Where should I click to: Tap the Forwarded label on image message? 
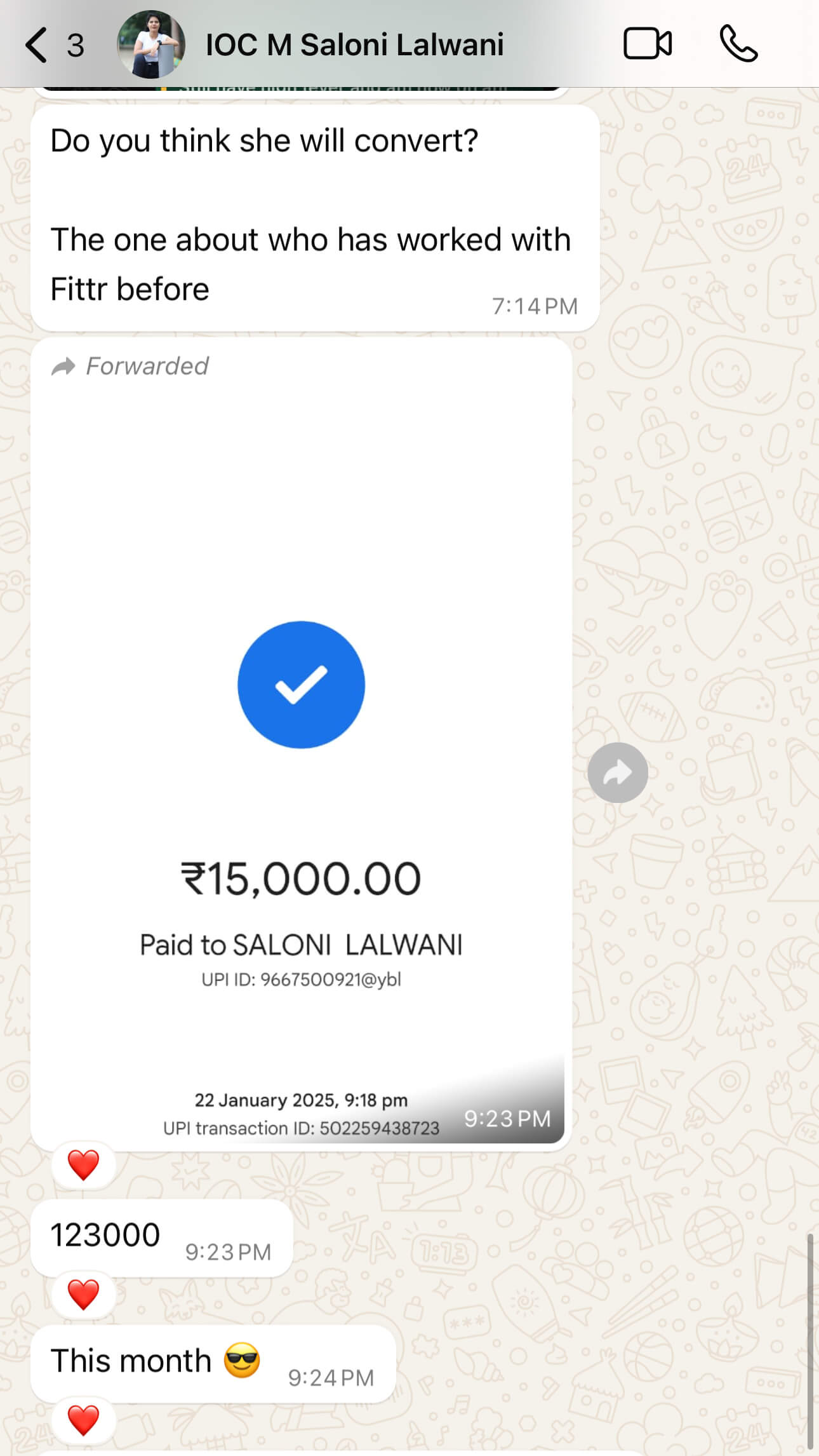pyautogui.click(x=130, y=366)
